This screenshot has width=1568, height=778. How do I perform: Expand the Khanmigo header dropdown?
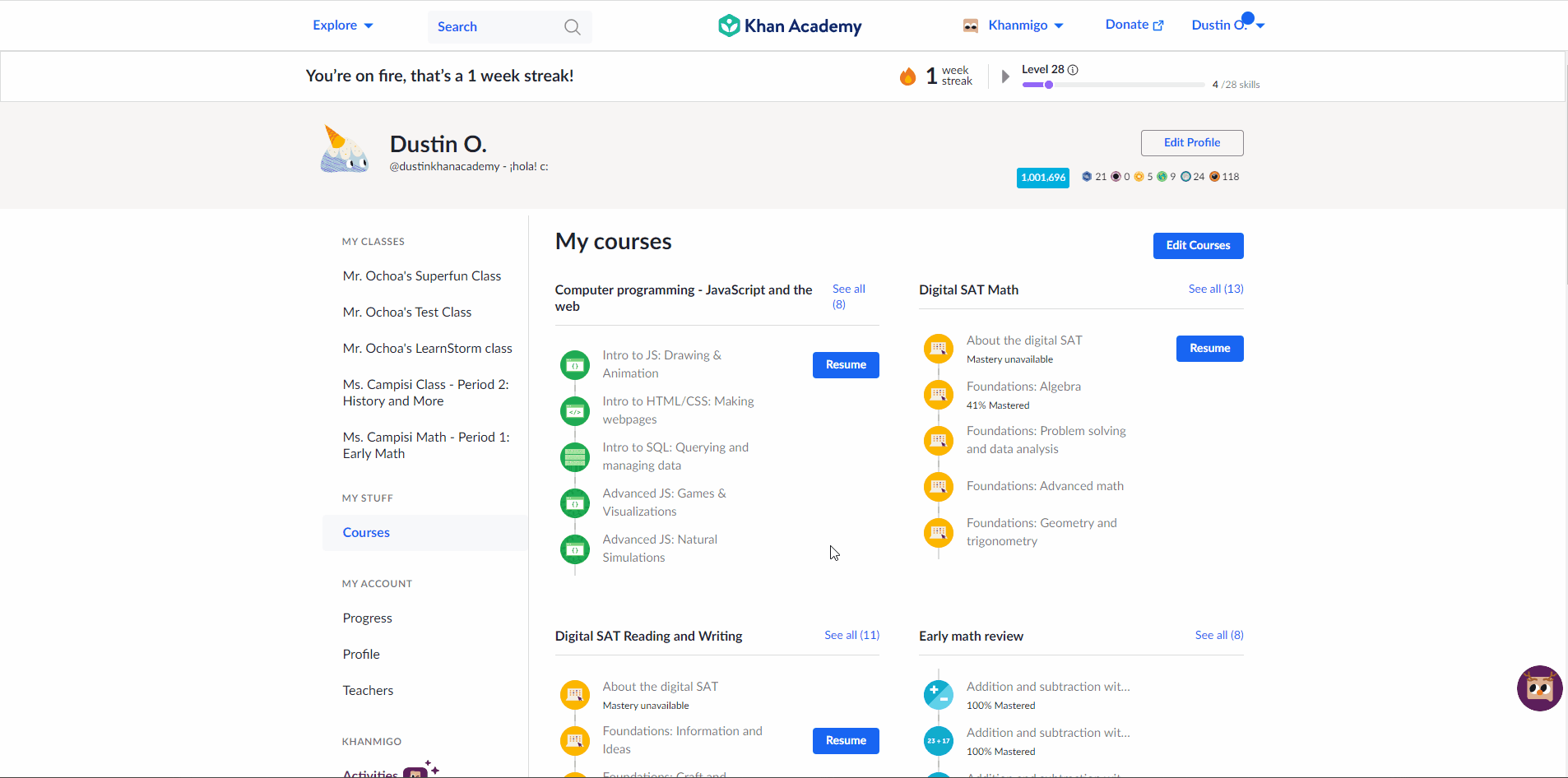click(1026, 25)
